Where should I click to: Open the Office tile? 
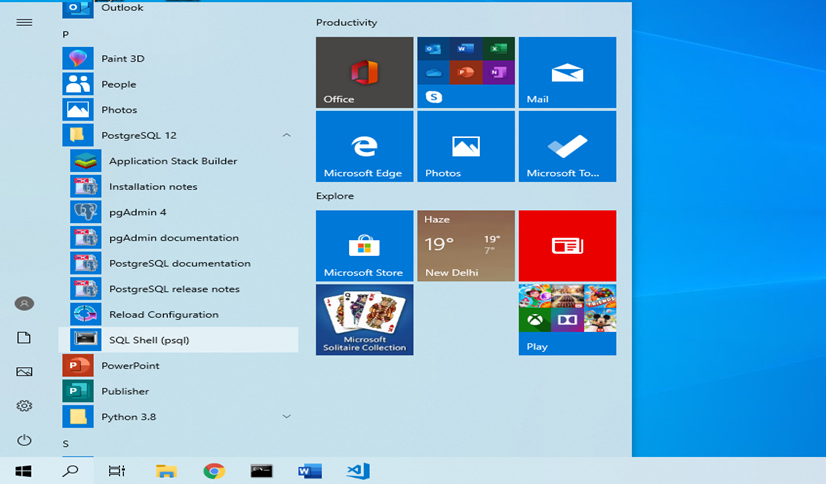(x=364, y=72)
